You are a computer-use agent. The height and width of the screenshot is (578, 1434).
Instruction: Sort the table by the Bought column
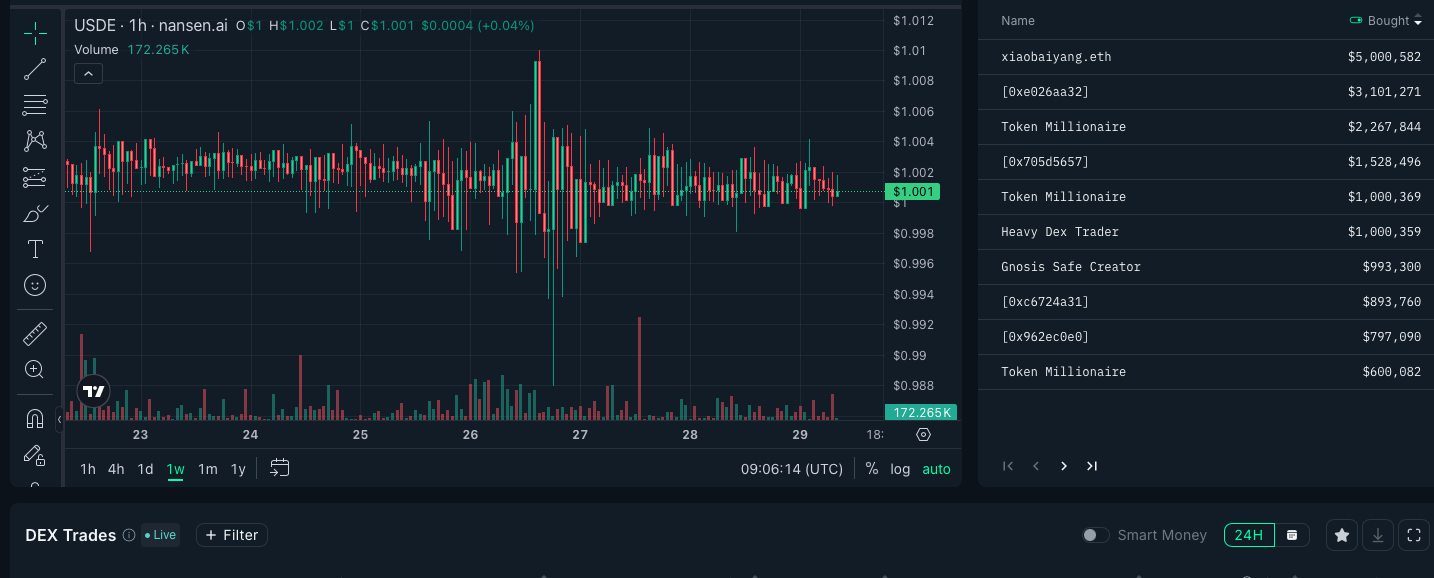click(1390, 20)
